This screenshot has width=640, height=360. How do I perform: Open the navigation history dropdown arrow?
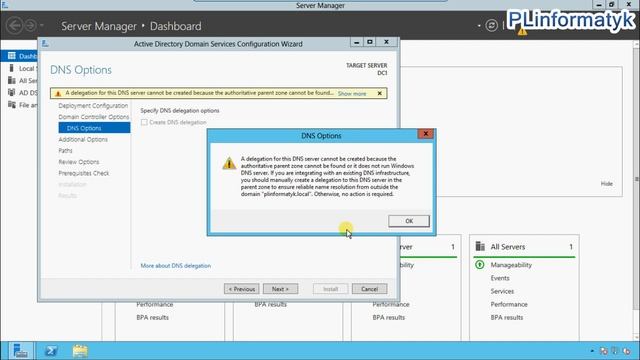[42, 26]
